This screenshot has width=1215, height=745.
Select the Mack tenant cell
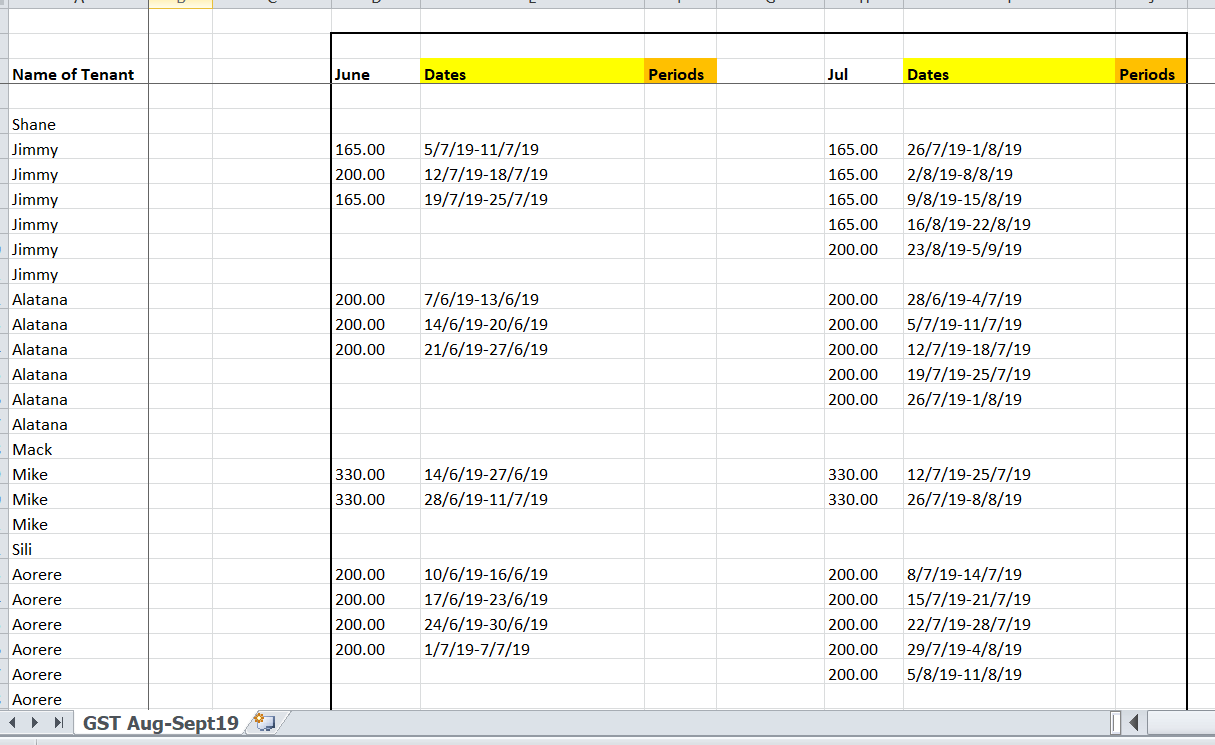point(78,446)
